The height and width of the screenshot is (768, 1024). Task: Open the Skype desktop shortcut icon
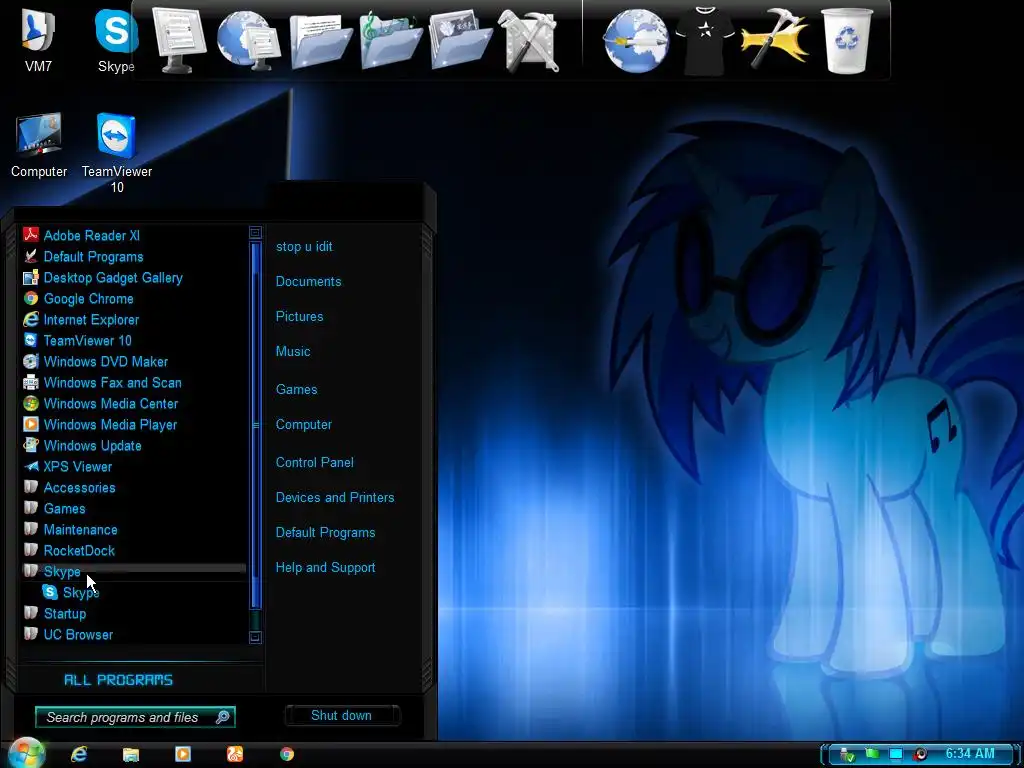(116, 40)
